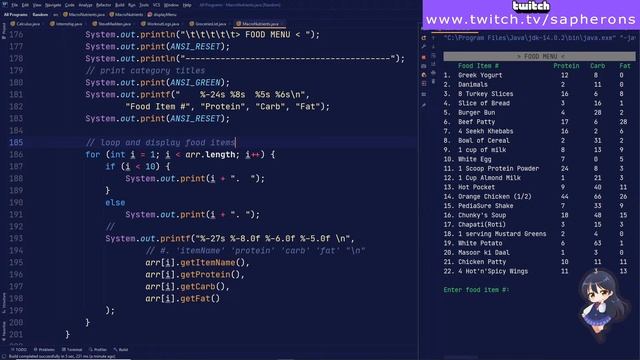Click the 'Build completed successfully' status message
The image size is (640, 360).
click(x=62, y=356)
